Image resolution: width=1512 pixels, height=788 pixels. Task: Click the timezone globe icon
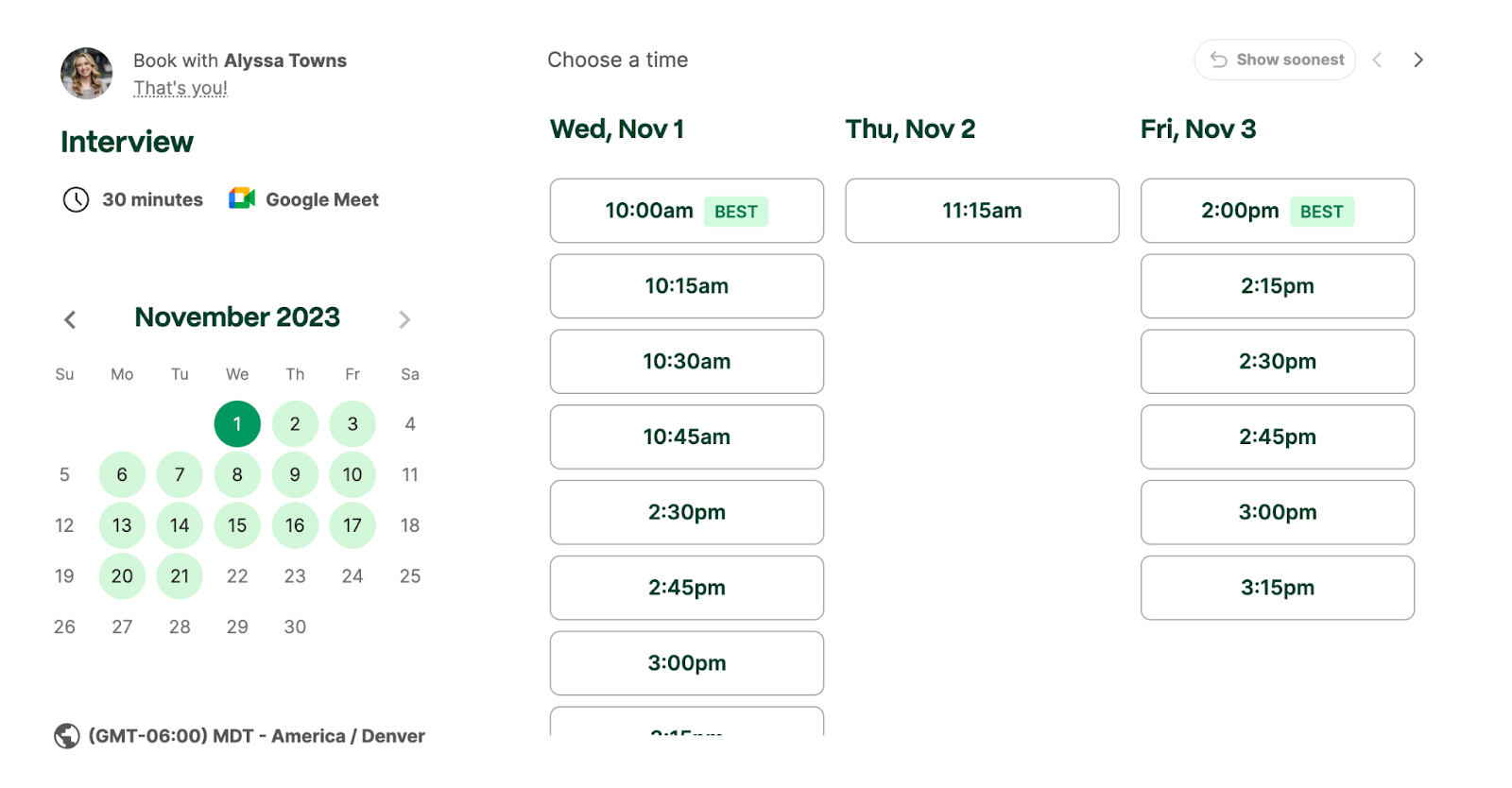click(x=67, y=735)
